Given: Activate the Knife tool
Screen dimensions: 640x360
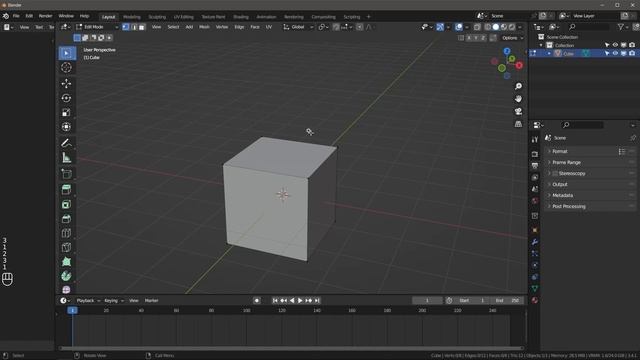Looking at the screenshot, I should click(x=66, y=247).
